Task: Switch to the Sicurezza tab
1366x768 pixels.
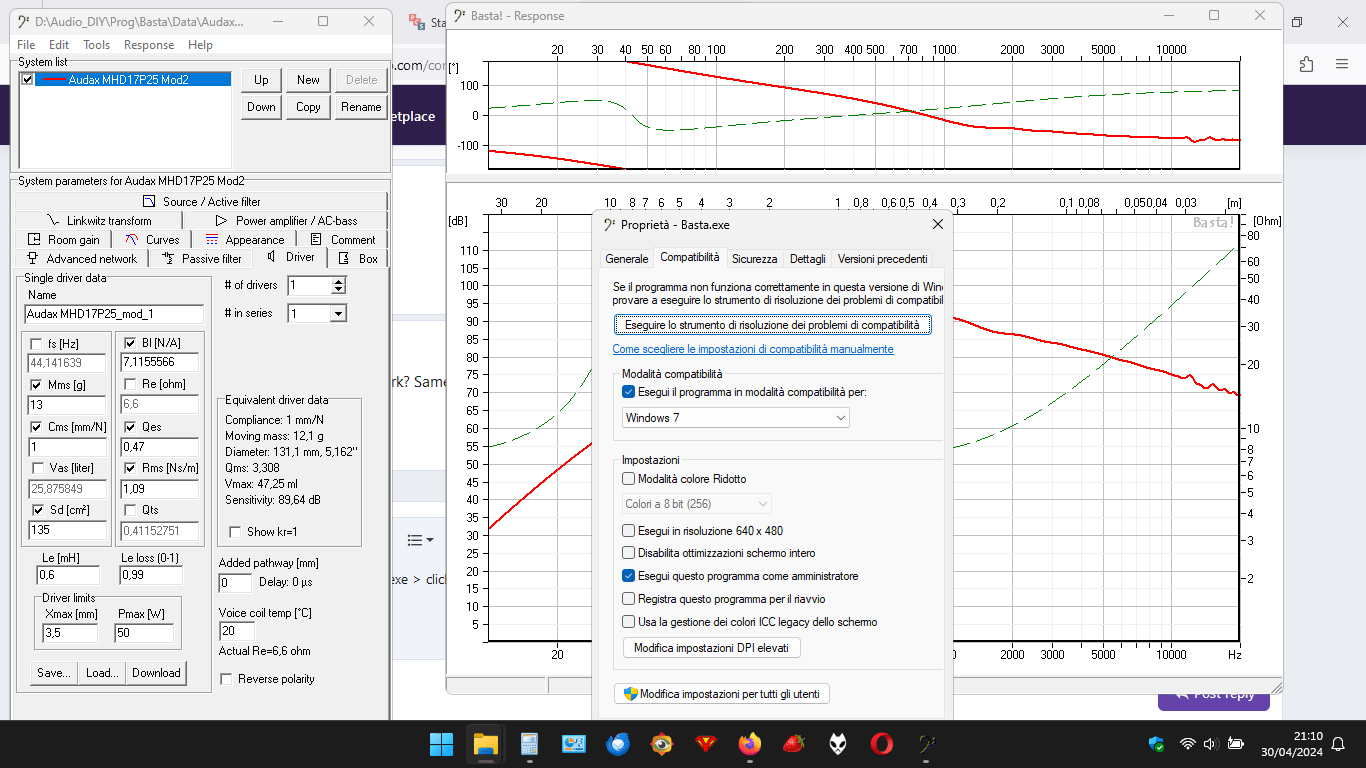Action: pos(754,258)
